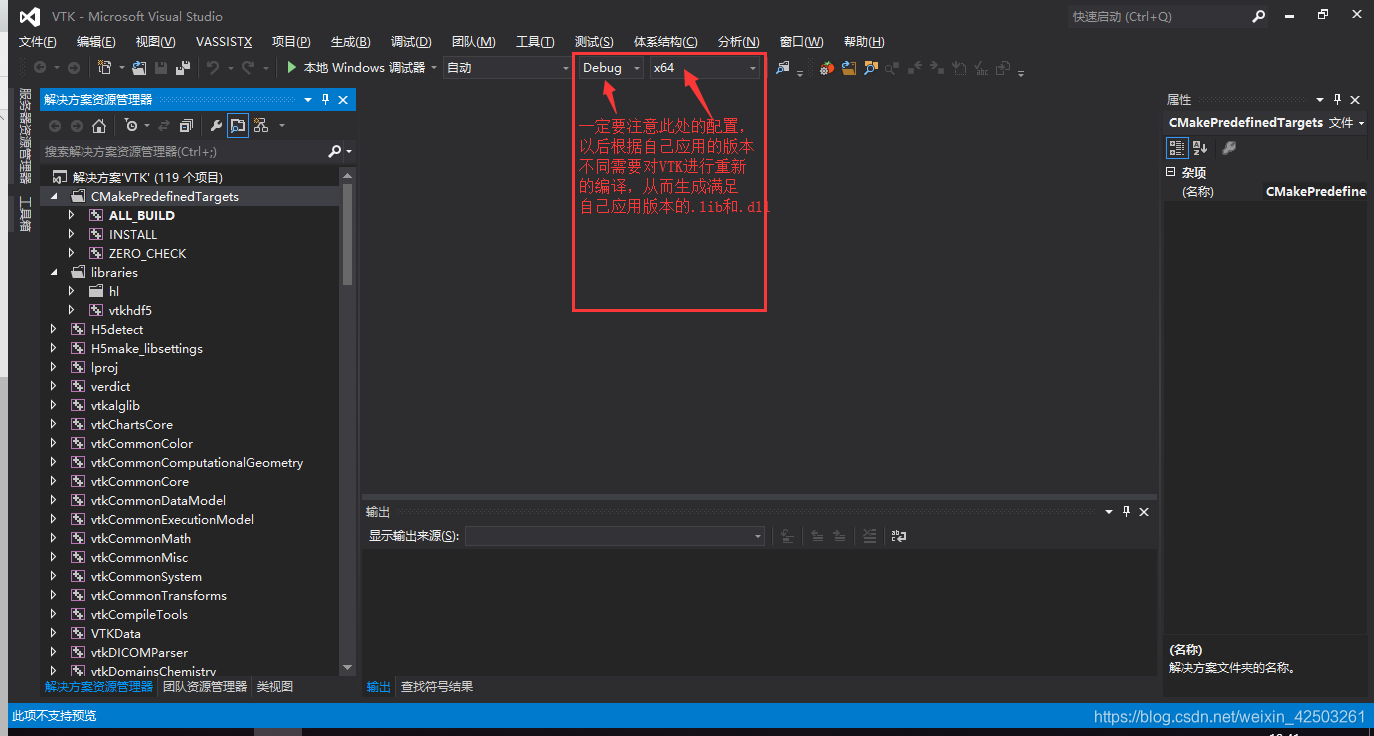Viewport: 1374px width, 736px height.
Task: Open the 调试(D) debug menu
Action: click(x=411, y=42)
